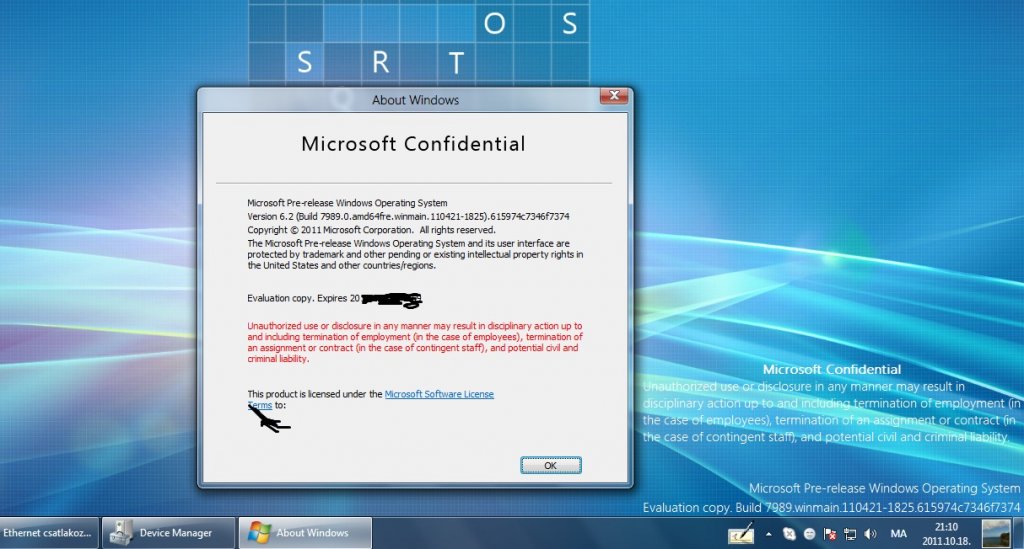Click the user picture tile in the taskbar
1024x549 pixels.
click(x=997, y=533)
